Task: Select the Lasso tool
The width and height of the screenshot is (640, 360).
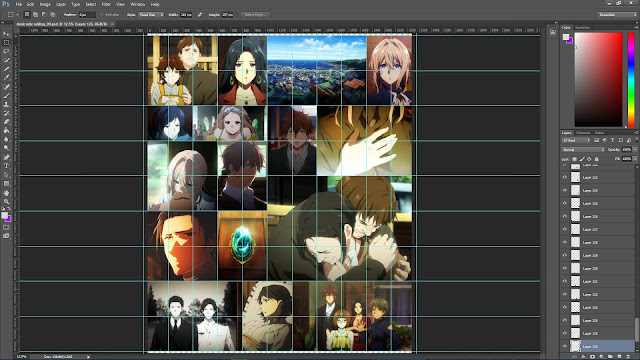Action: [x=6, y=51]
